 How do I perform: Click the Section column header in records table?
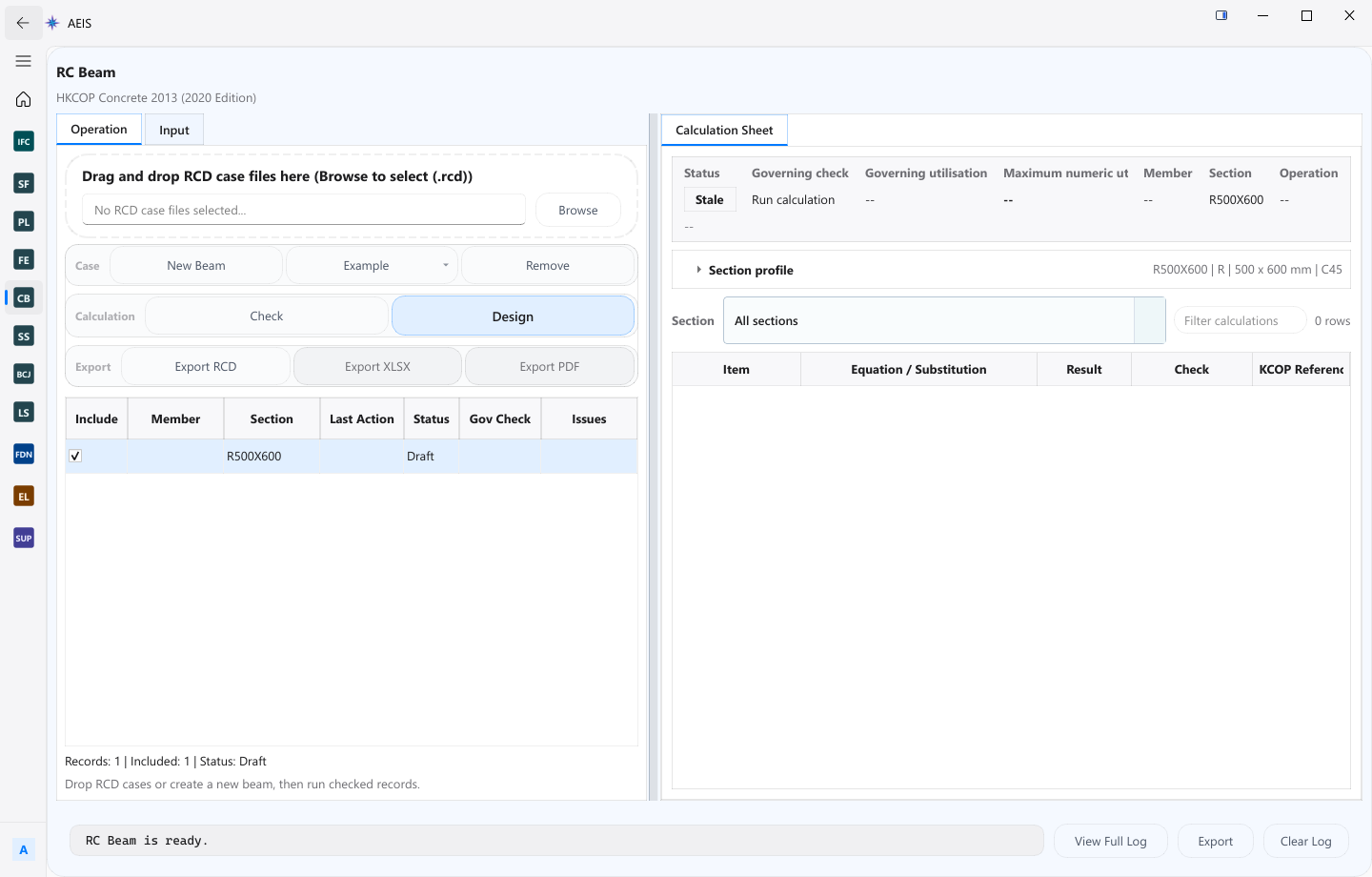(272, 418)
